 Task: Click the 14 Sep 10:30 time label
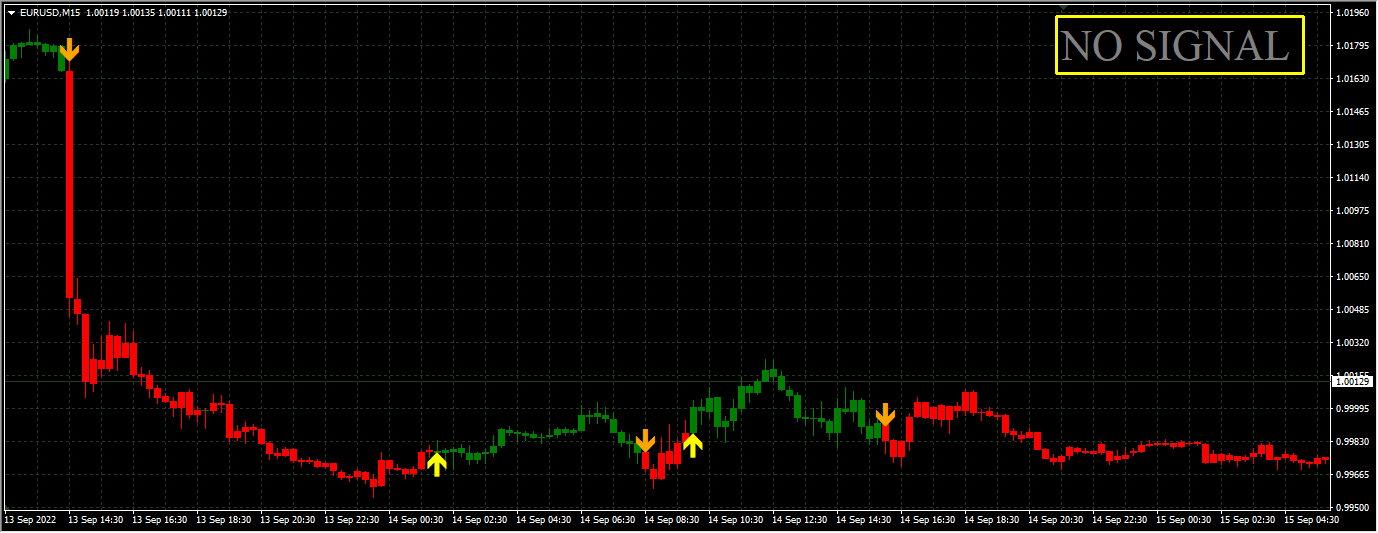pos(738,520)
